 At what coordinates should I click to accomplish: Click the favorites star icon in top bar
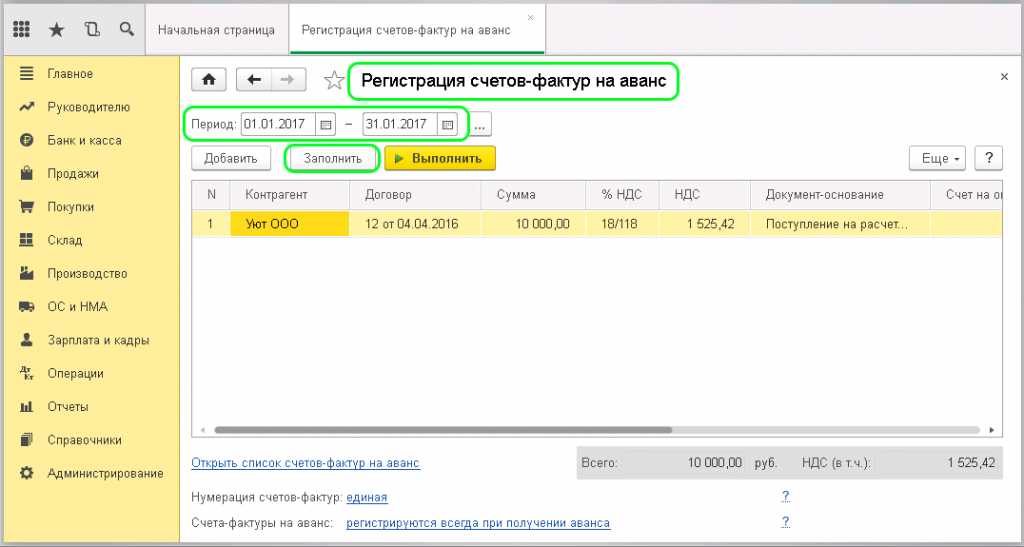(57, 30)
